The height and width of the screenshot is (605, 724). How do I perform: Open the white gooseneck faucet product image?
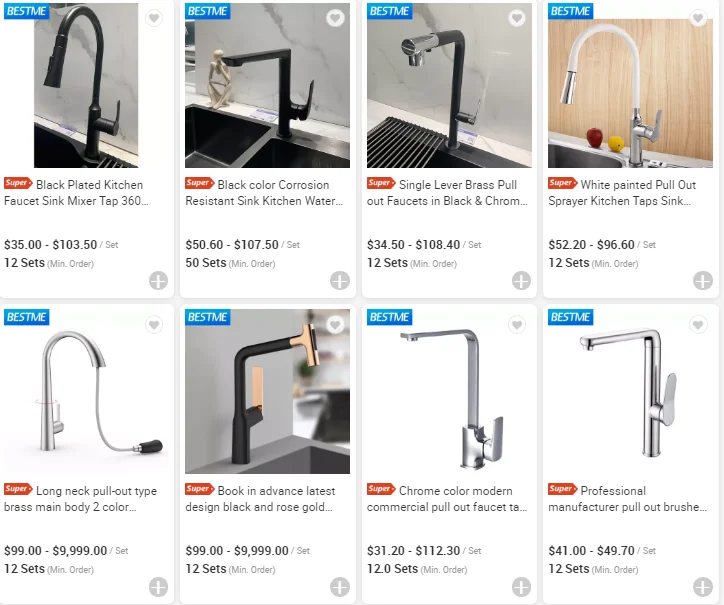point(630,85)
